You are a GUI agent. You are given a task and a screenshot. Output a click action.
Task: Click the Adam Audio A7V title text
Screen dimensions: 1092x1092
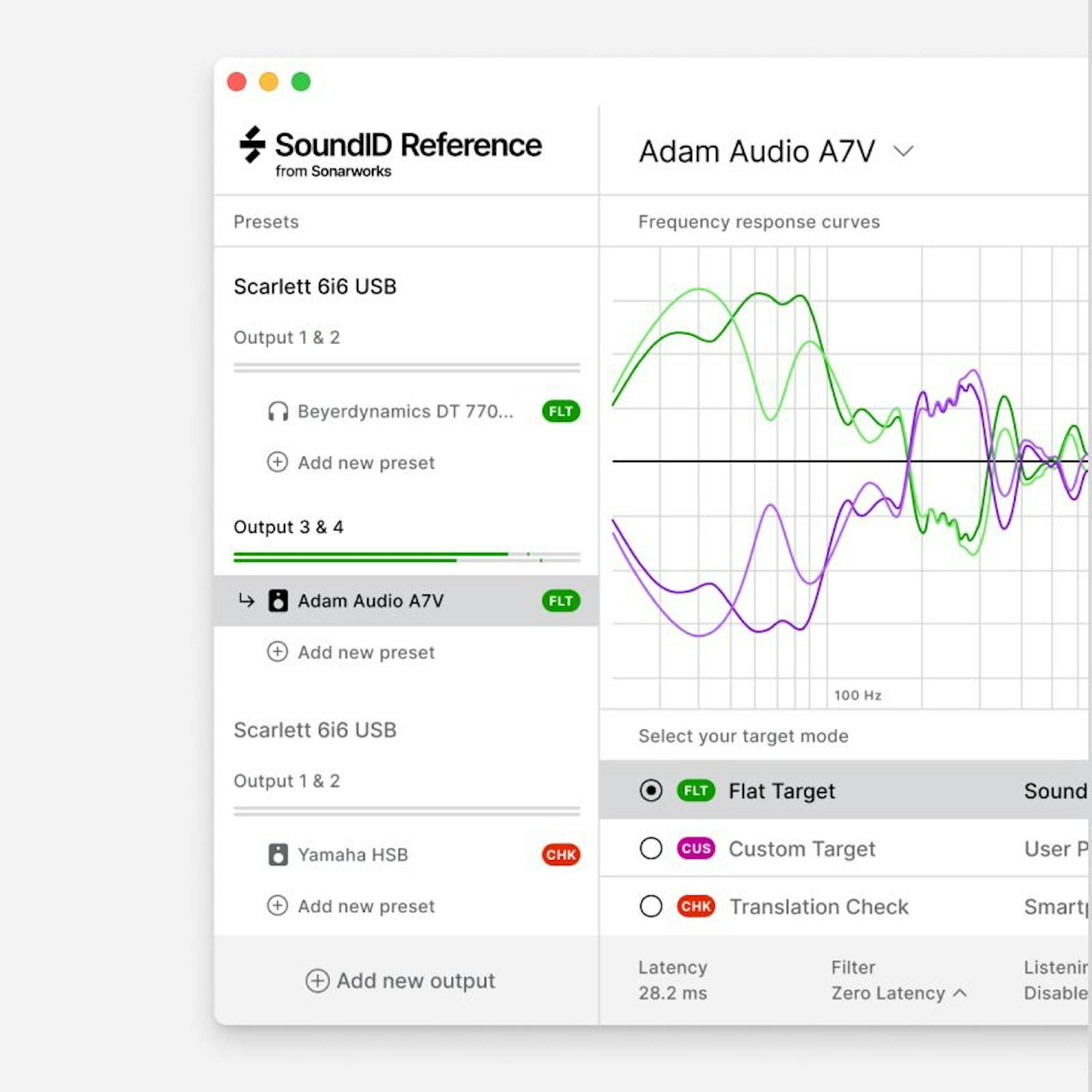(x=757, y=152)
